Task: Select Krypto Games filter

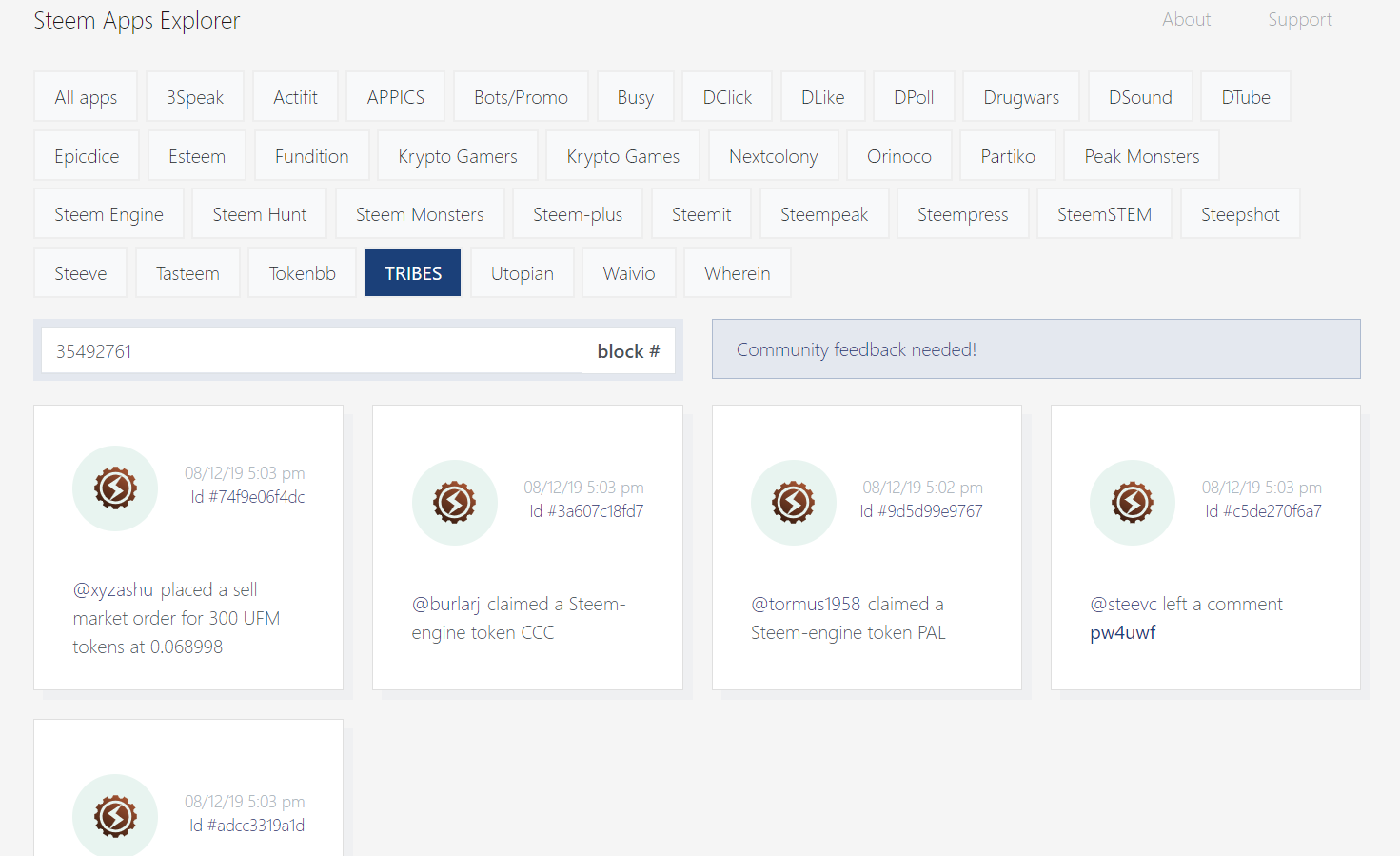Action: click(x=623, y=156)
